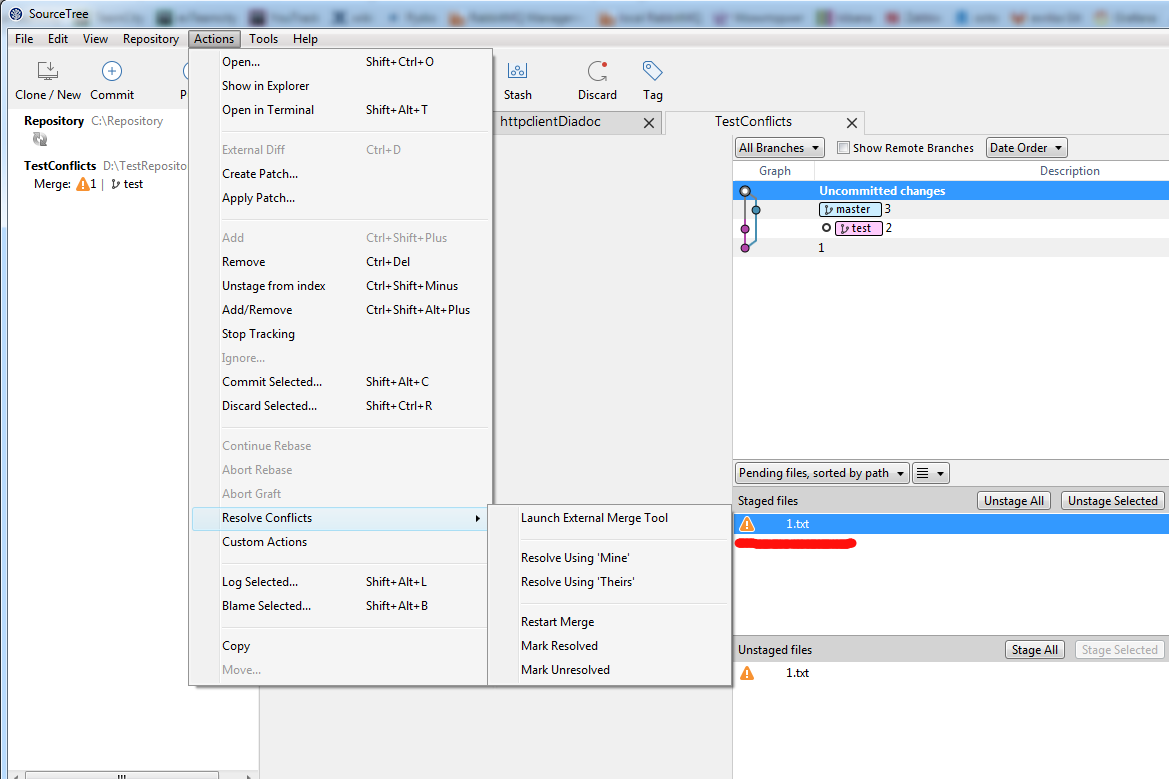The image size is (1169, 779).
Task: Toggle Show Remote Branches checkbox
Action: (843, 148)
